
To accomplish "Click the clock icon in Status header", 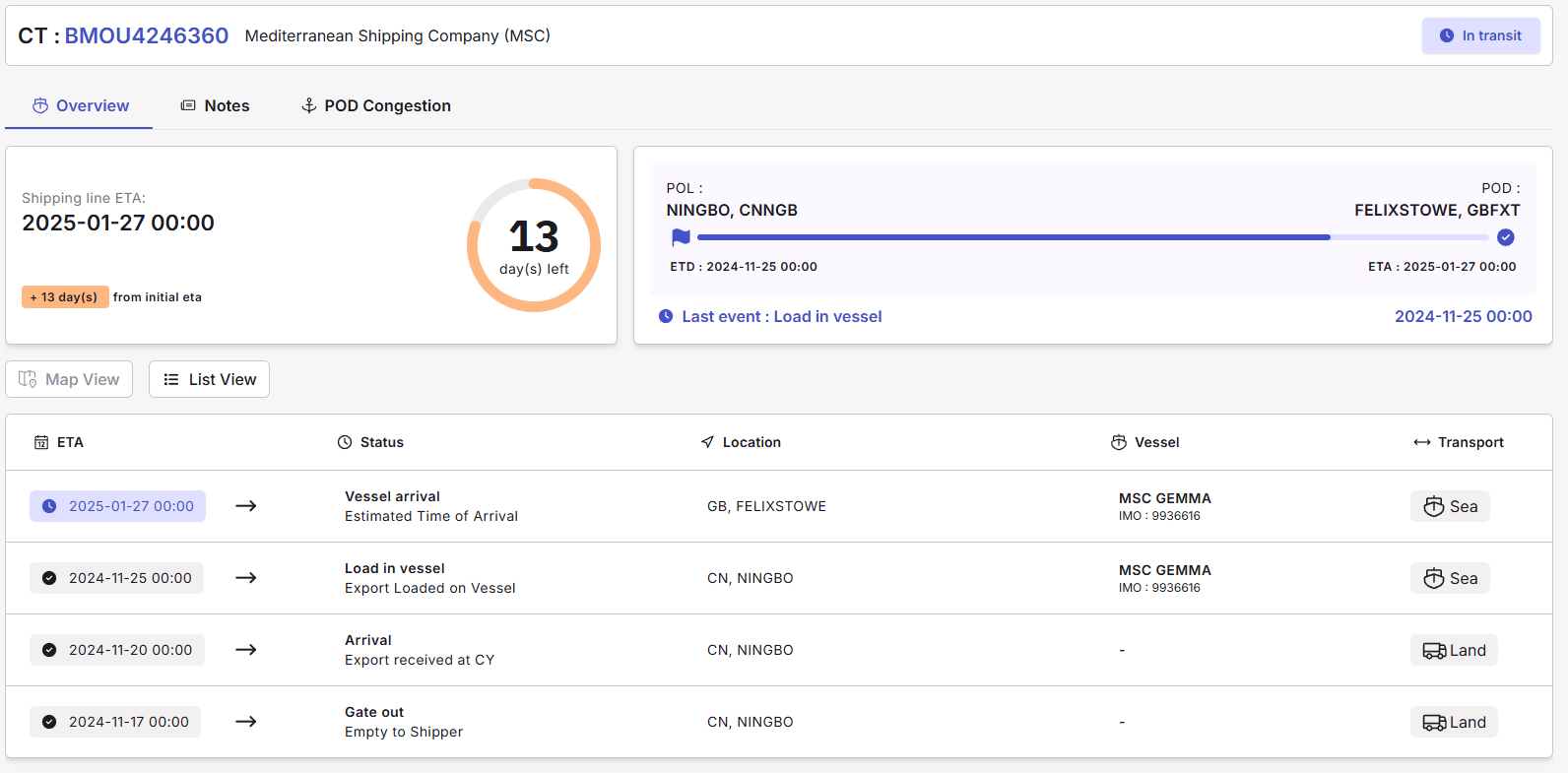I will (x=345, y=442).
